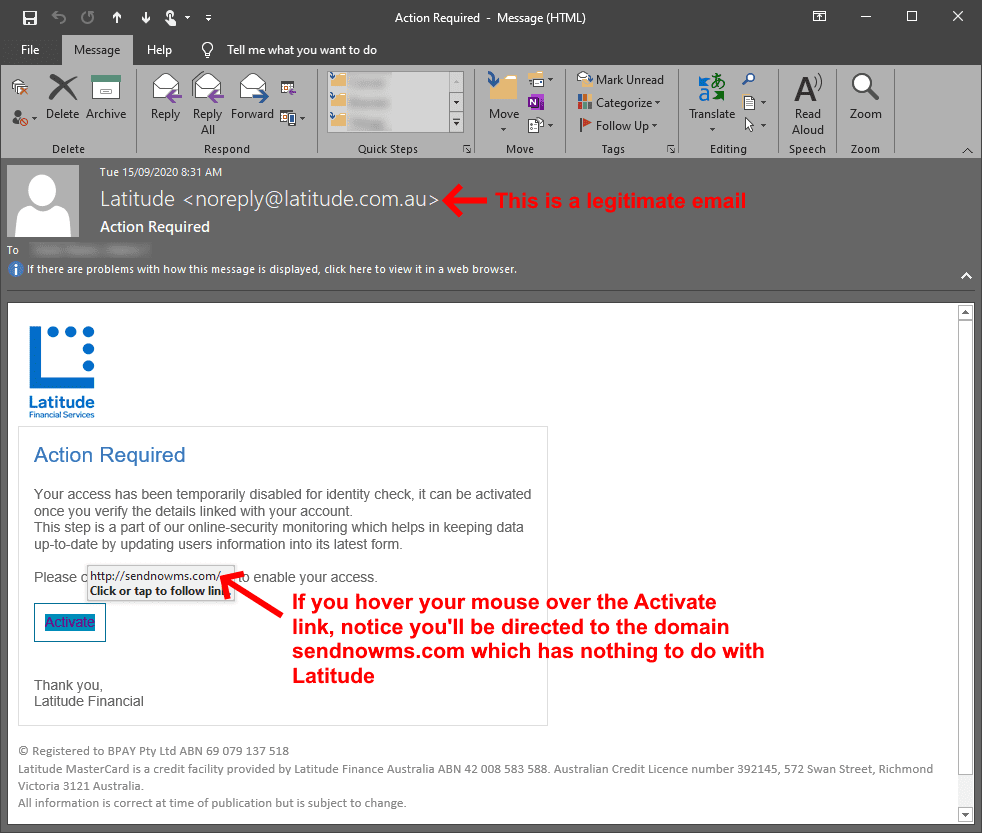Screen dimensions: 982x833
Task: Open Customize Quick Access Toolbar dropdown
Action: (209, 18)
